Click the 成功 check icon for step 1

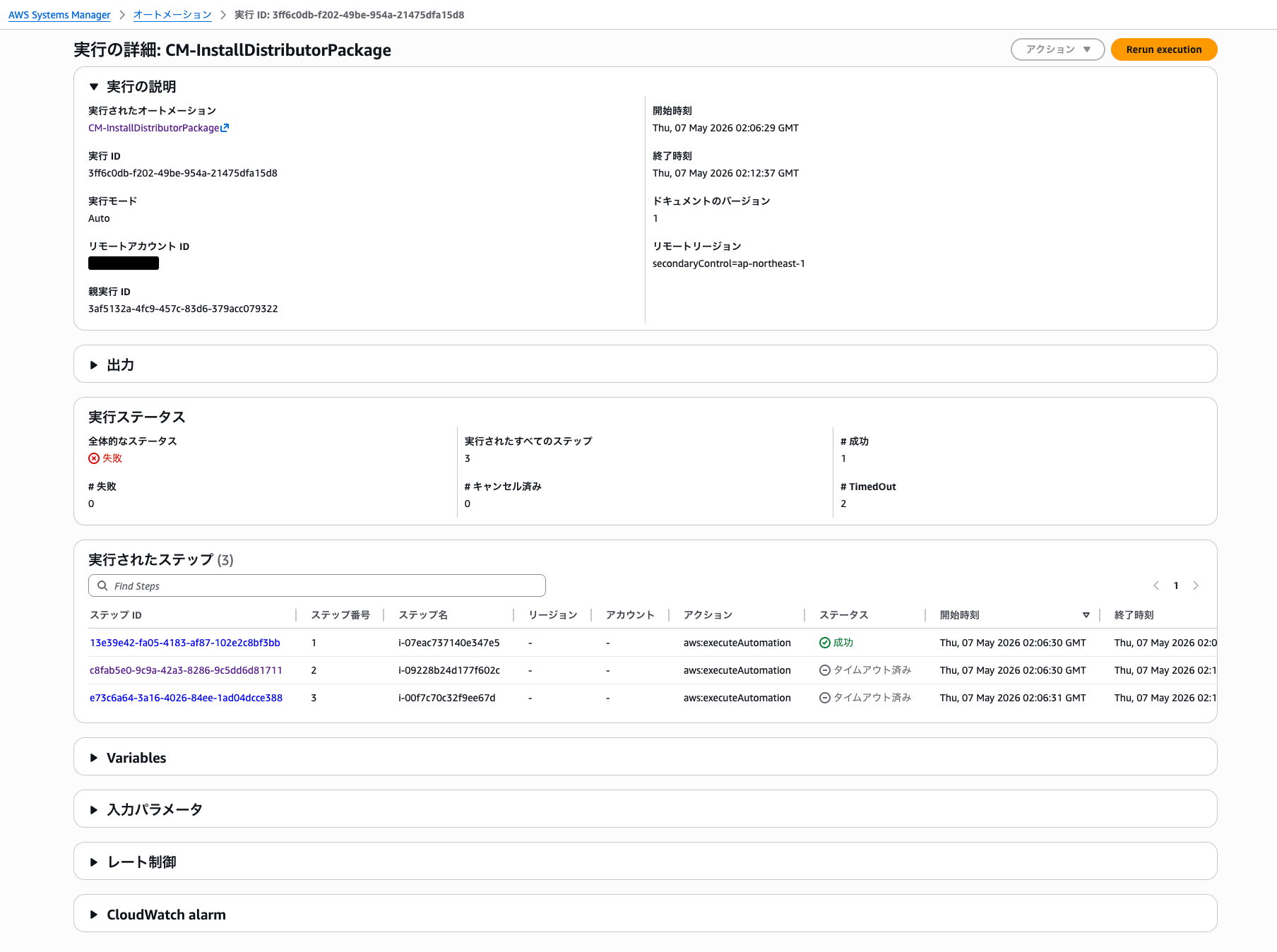[x=825, y=643]
